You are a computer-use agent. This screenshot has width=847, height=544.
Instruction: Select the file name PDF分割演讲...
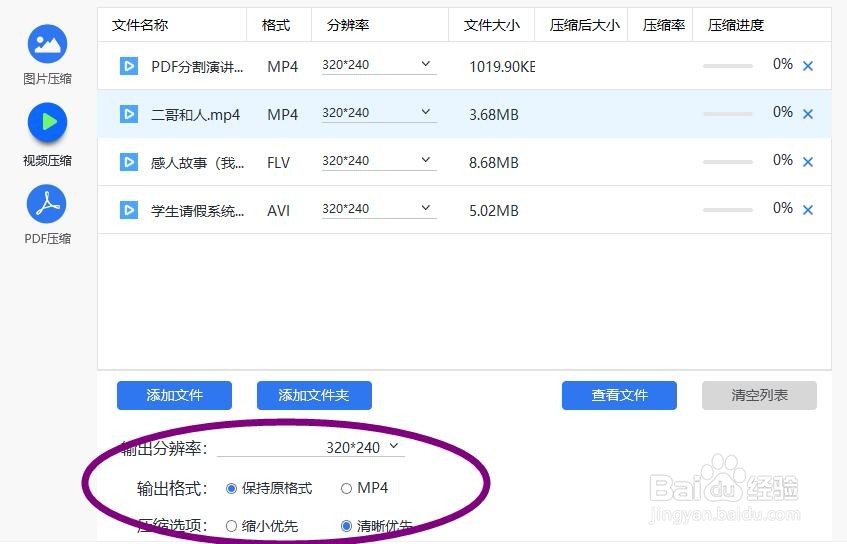coord(197,67)
